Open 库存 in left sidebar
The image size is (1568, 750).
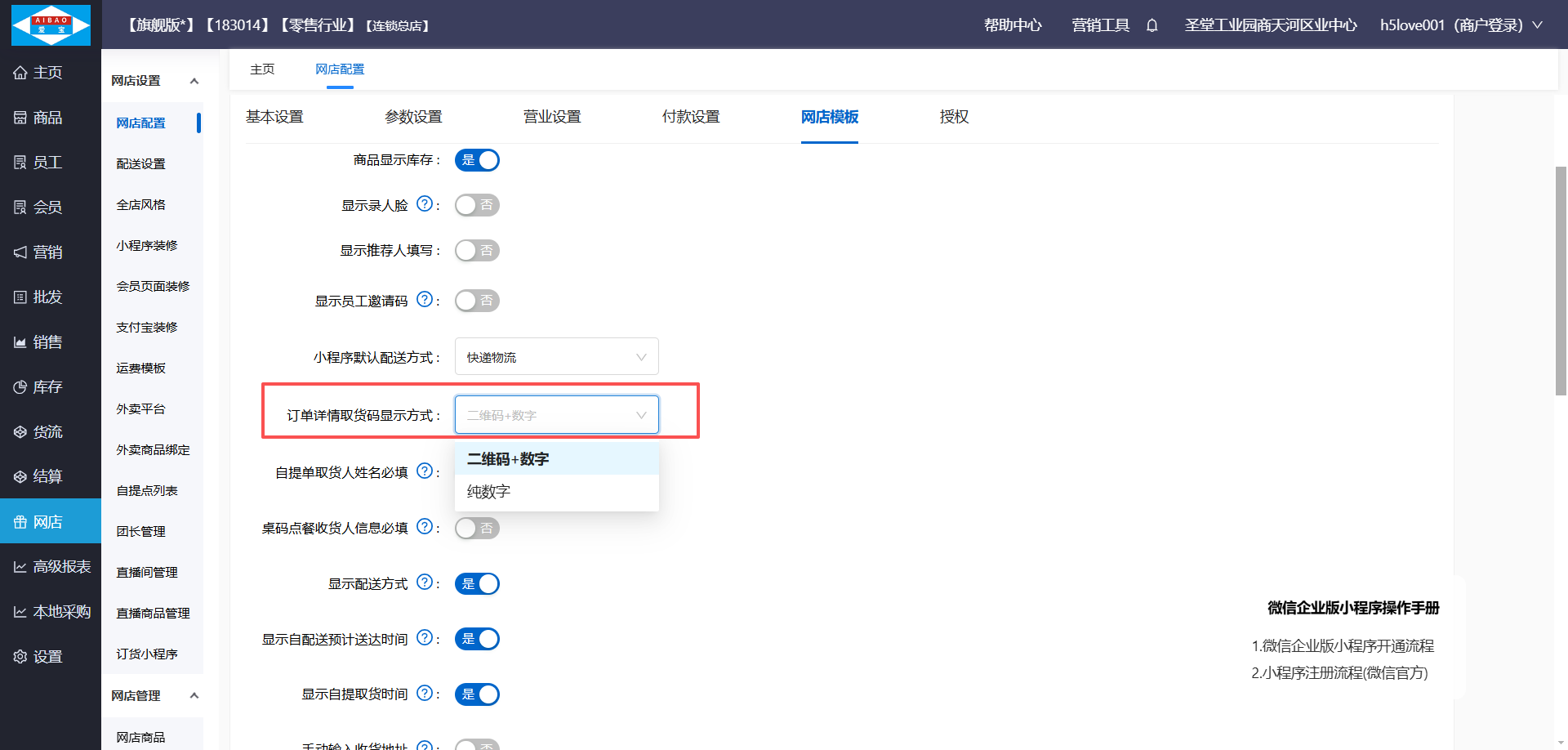[48, 387]
